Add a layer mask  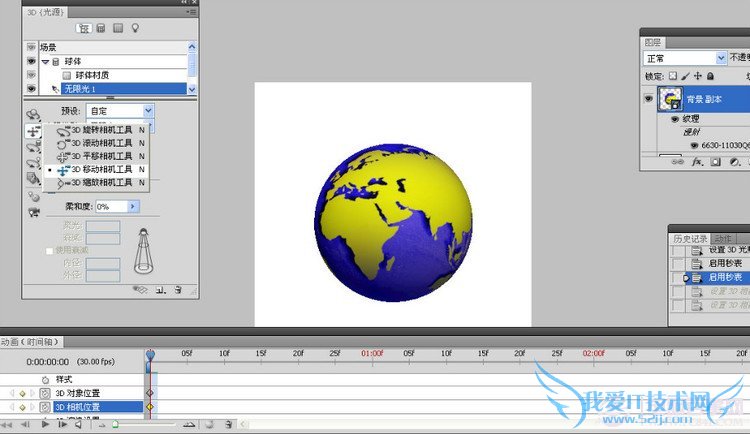tap(716, 162)
